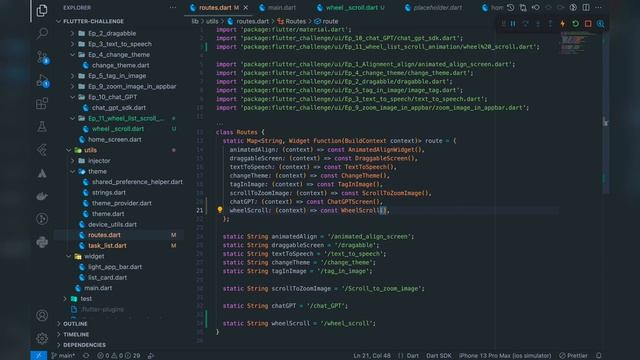Open the Source Control view
Viewport: 640px width, 360px height.
(42, 57)
